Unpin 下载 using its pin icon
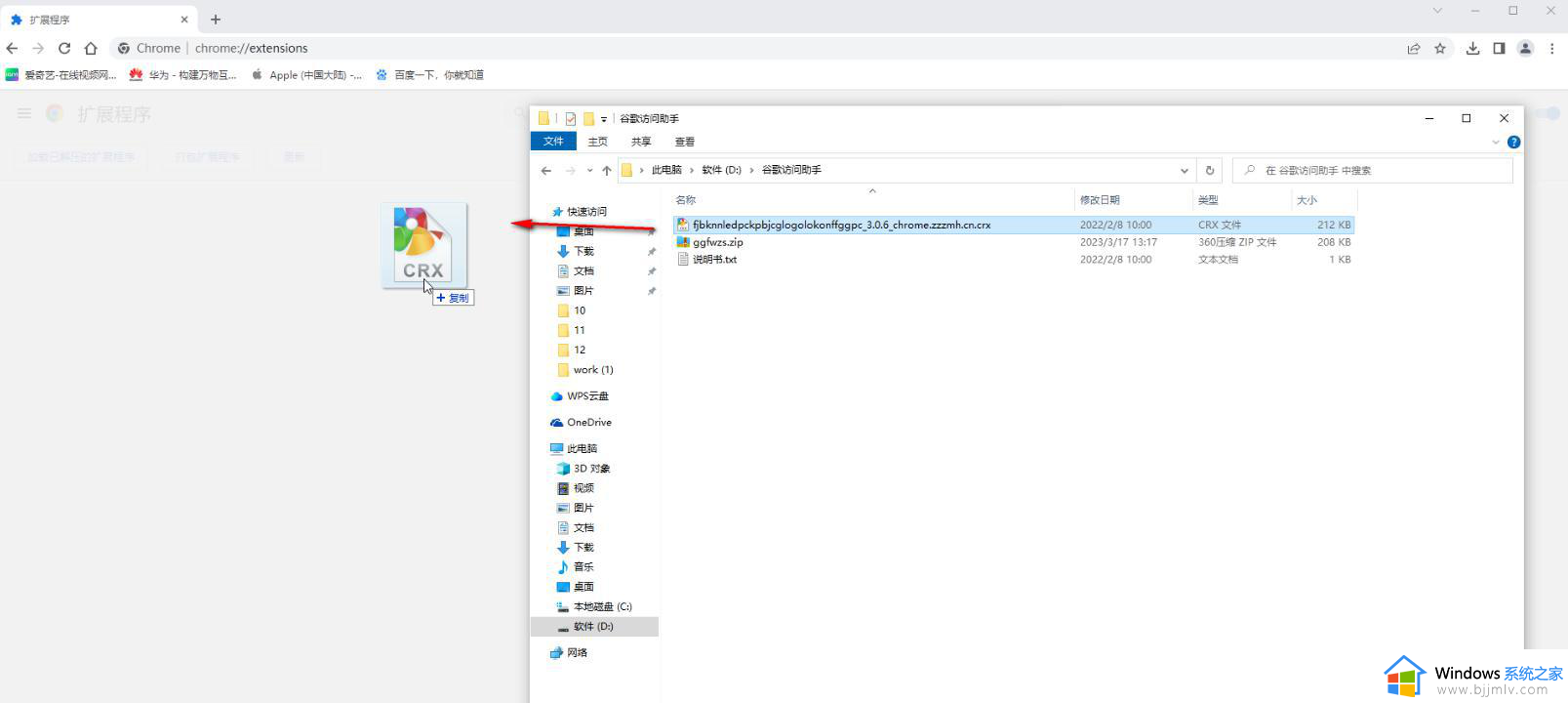 tap(652, 252)
